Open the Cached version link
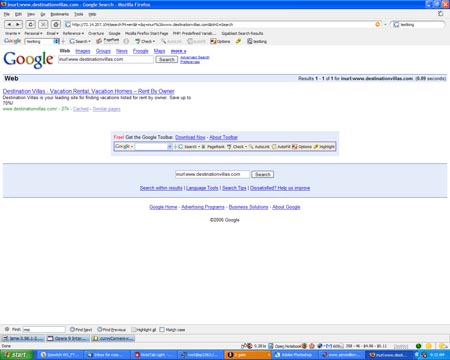Viewport: 450px width, 360px height. pos(81,109)
